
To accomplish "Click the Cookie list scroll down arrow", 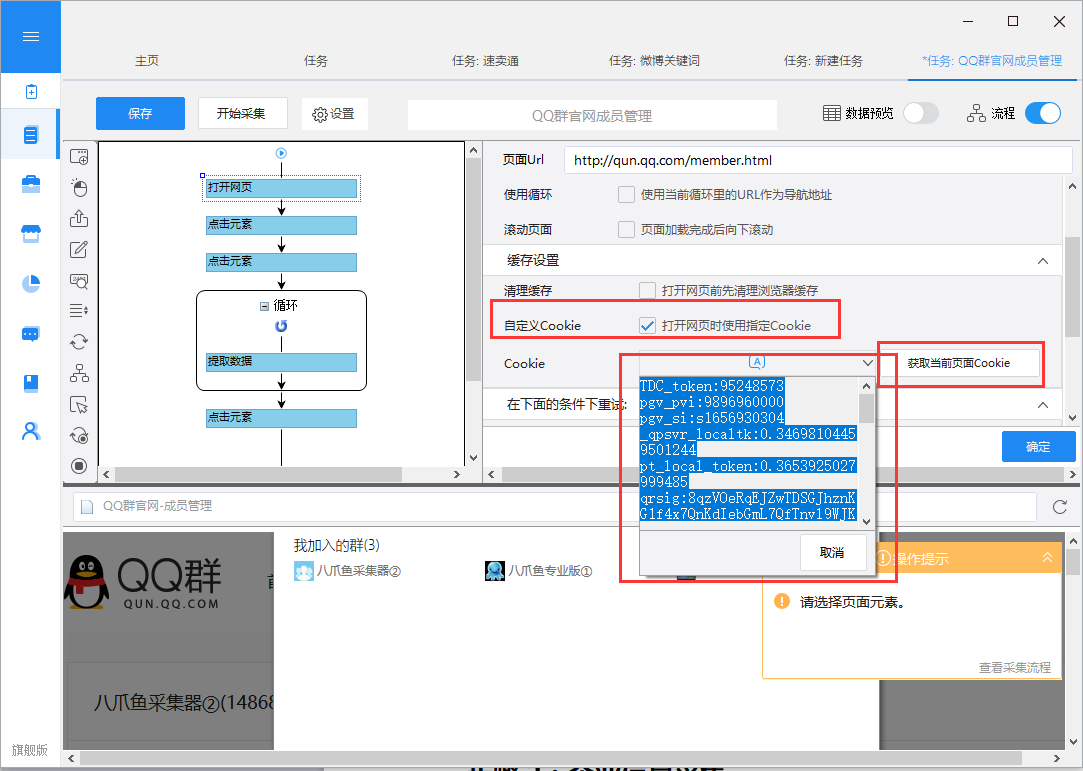I will click(866, 522).
